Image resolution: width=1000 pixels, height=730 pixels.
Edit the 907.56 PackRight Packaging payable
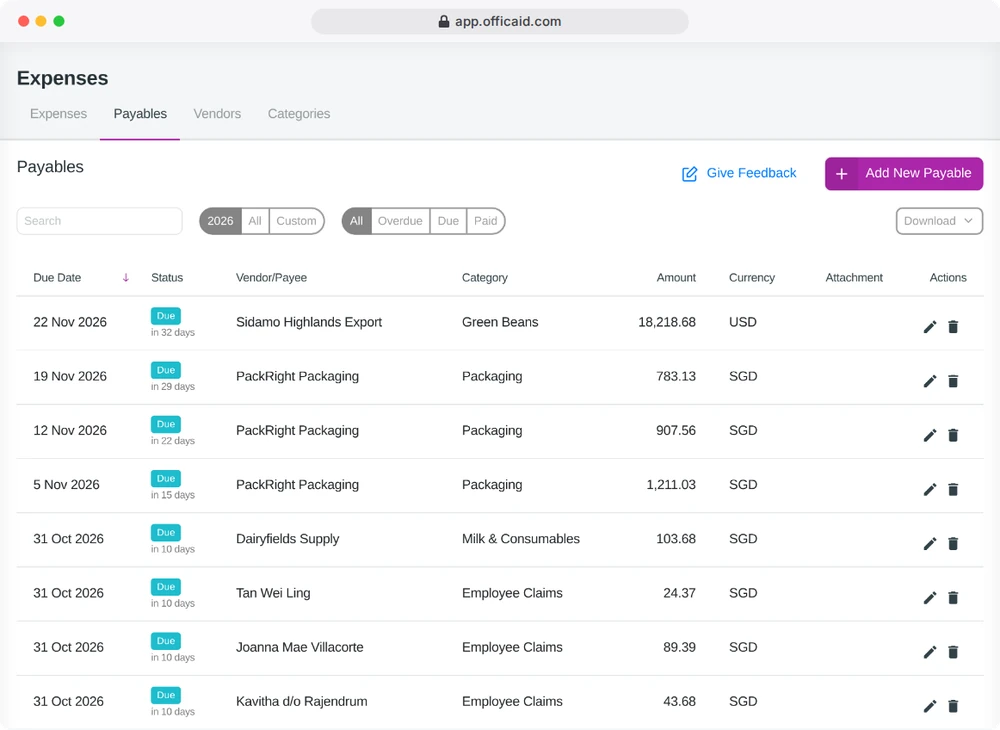(930, 435)
